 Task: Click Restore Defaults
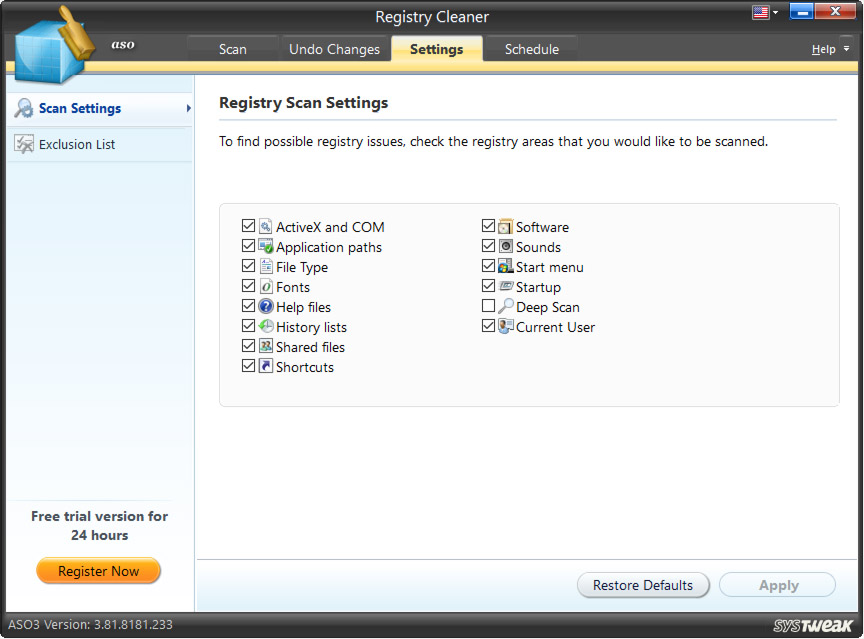pos(643,585)
